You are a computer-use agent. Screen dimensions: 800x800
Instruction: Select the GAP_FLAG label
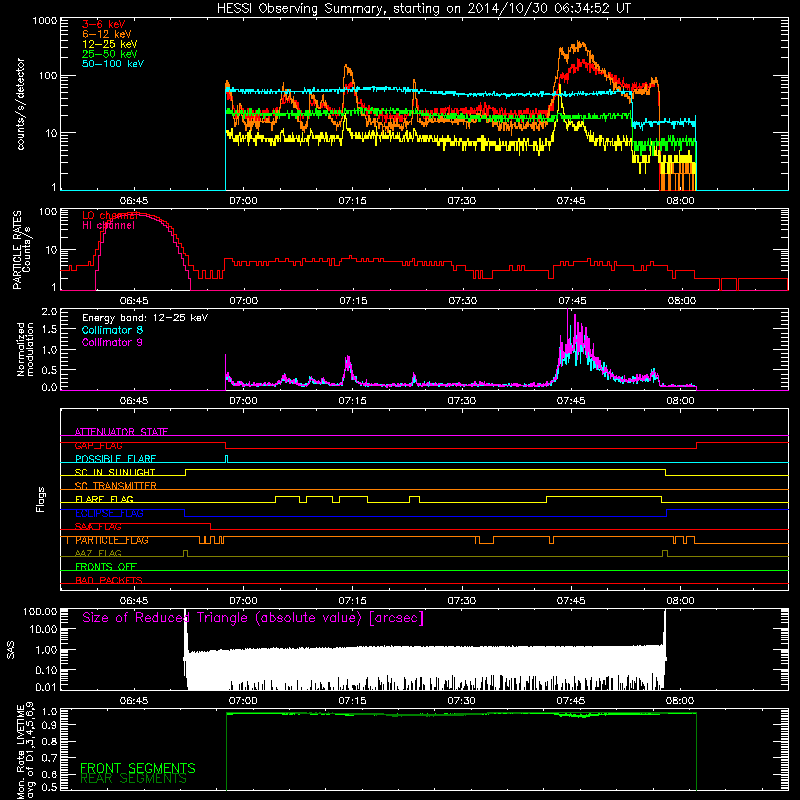[98, 445]
